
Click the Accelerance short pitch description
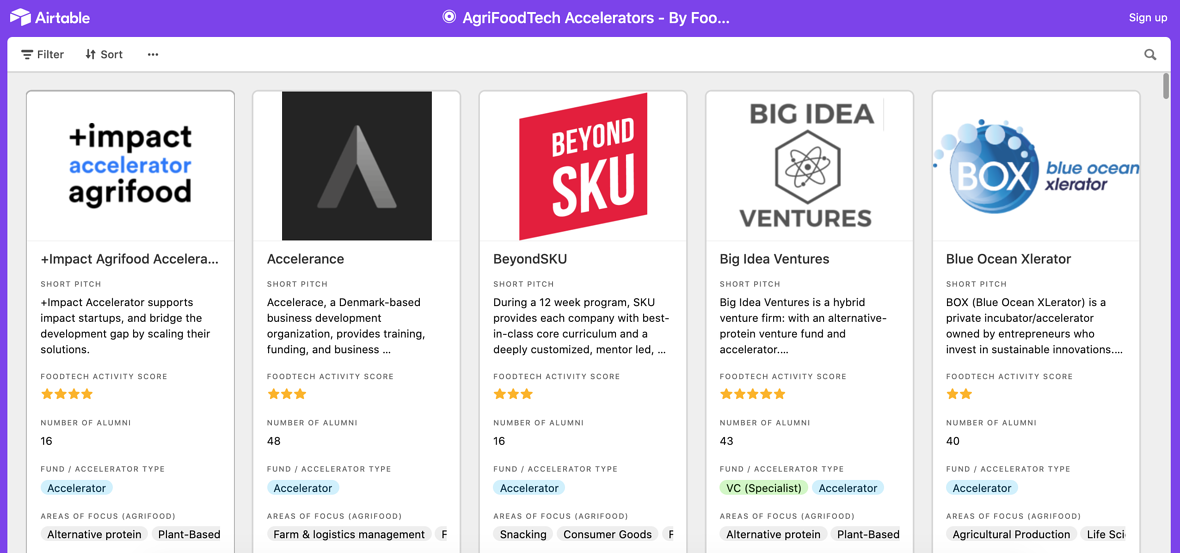click(347, 326)
